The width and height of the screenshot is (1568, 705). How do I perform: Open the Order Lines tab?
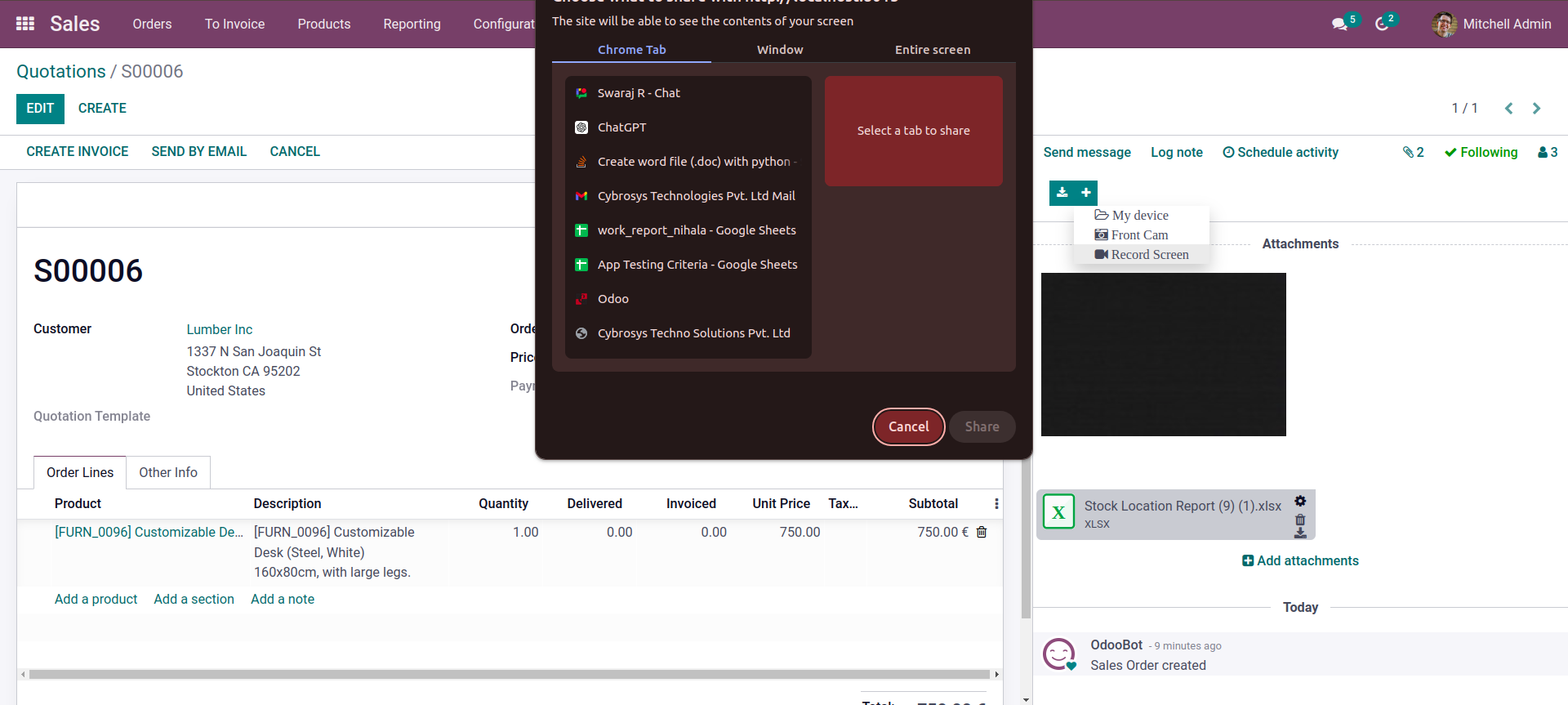pos(80,472)
